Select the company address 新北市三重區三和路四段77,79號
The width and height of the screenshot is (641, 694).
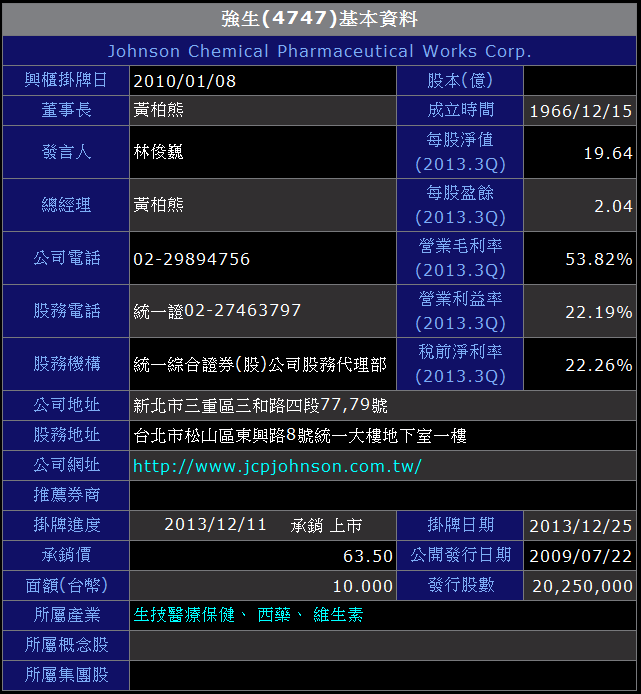(x=261, y=405)
